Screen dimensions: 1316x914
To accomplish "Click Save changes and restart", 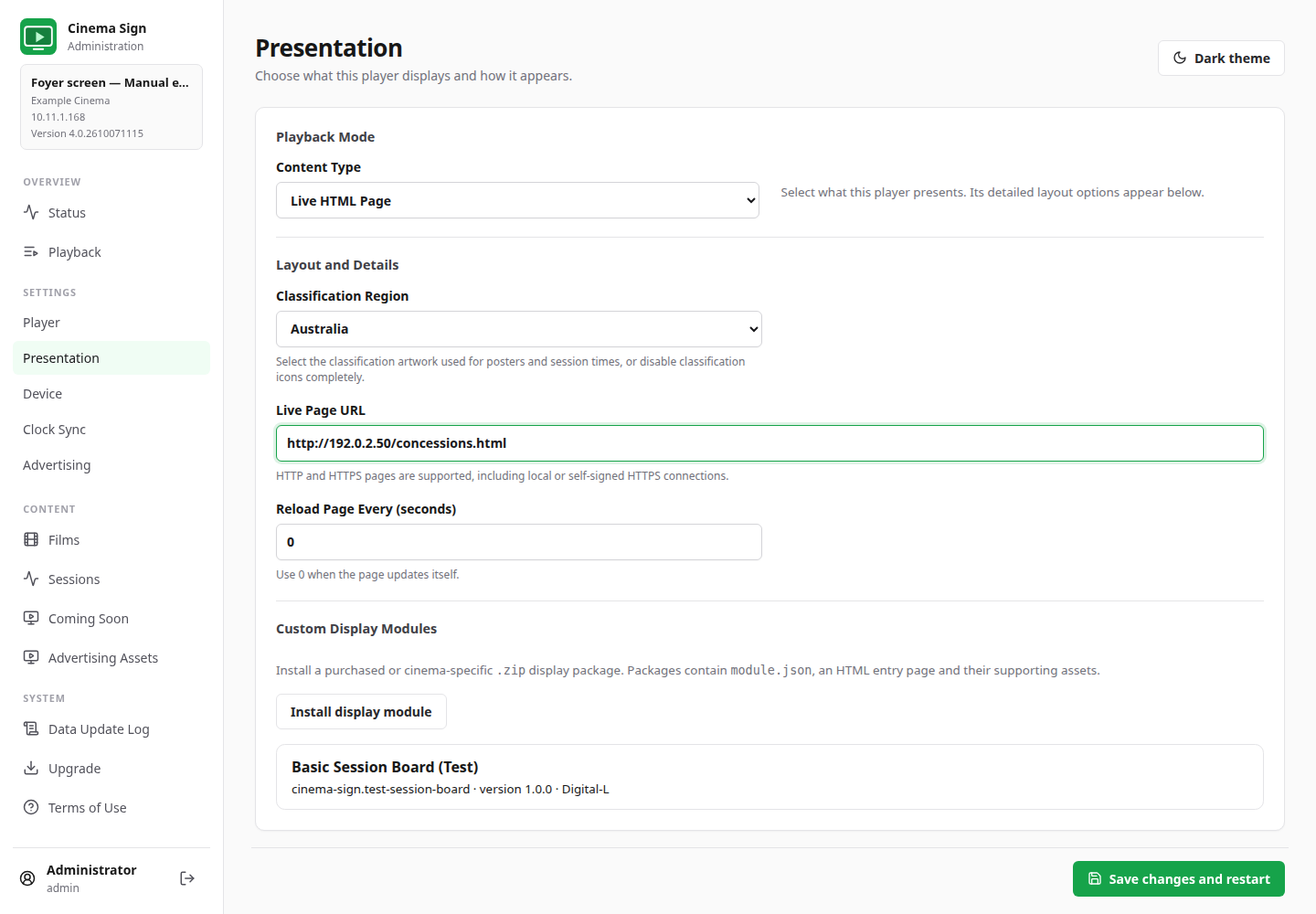I will click(1179, 878).
